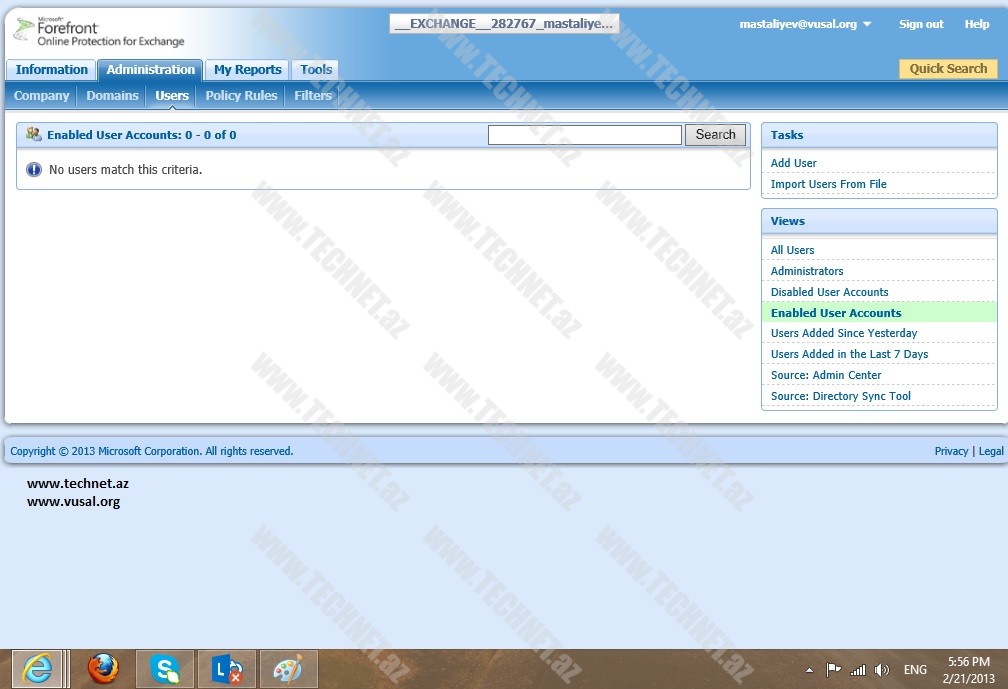Click the Search button
The image size is (1008, 689).
[x=715, y=135]
